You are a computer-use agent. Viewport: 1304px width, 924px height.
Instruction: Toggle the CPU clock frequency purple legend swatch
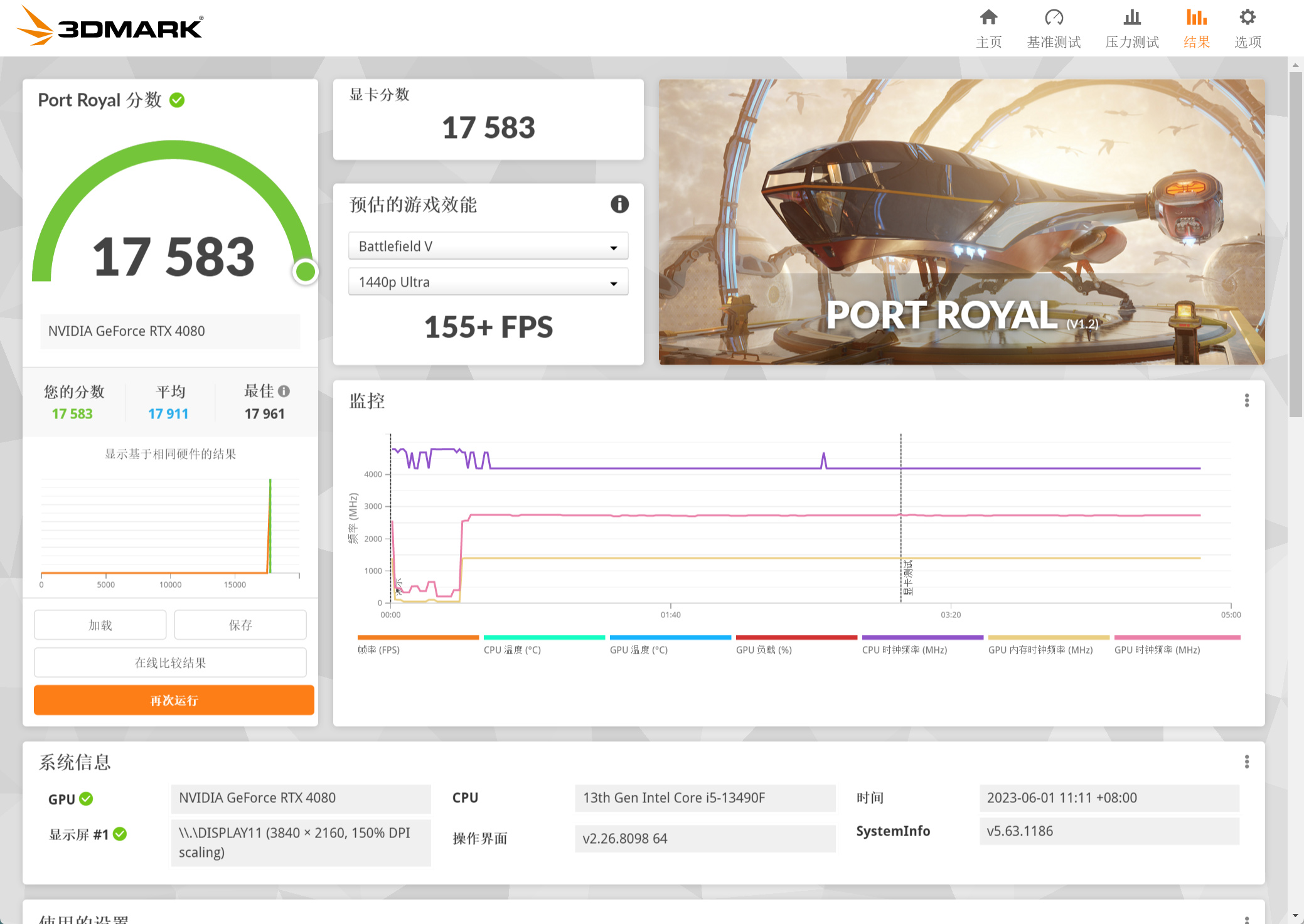922,637
